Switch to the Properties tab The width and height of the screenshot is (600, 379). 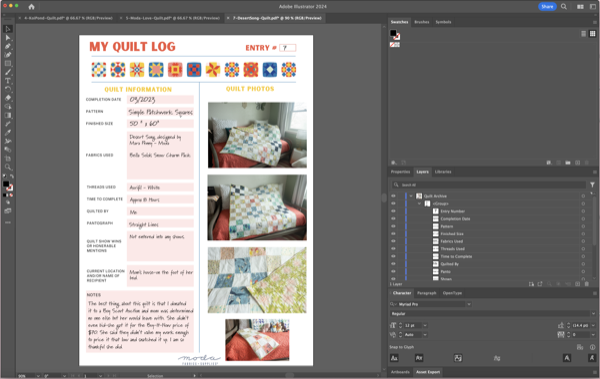point(400,172)
